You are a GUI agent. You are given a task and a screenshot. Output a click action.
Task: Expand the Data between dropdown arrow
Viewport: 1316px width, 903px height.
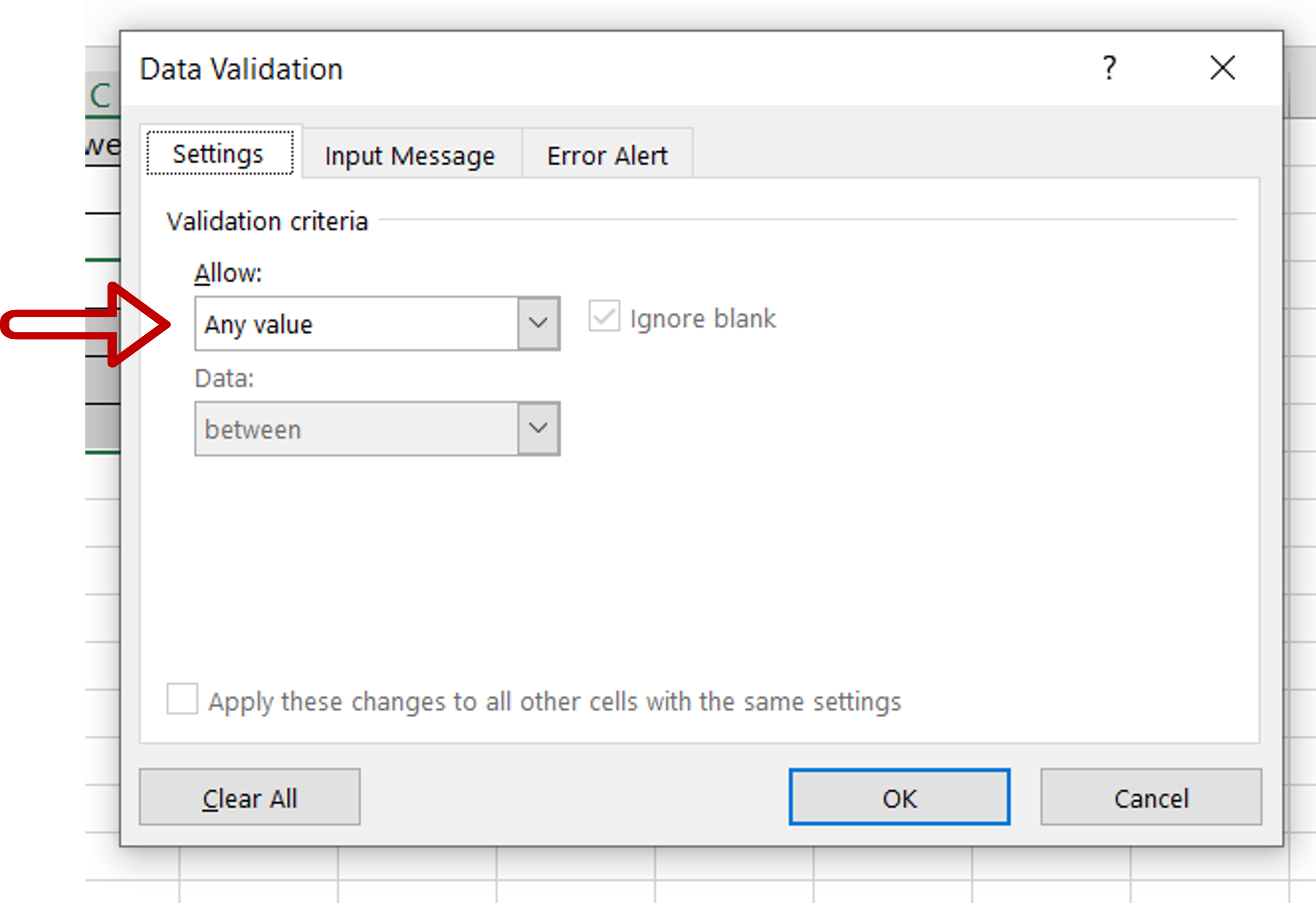(x=538, y=429)
